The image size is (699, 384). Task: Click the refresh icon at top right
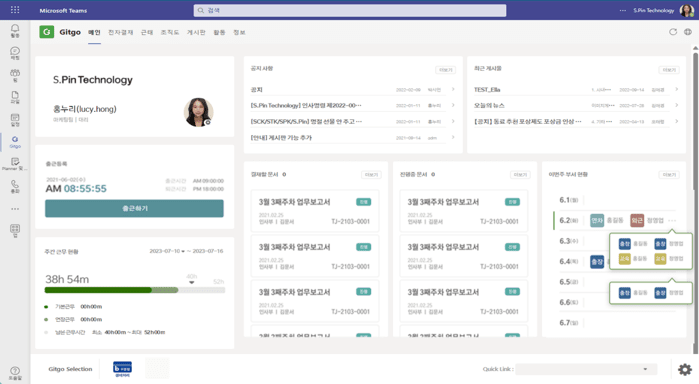point(673,32)
